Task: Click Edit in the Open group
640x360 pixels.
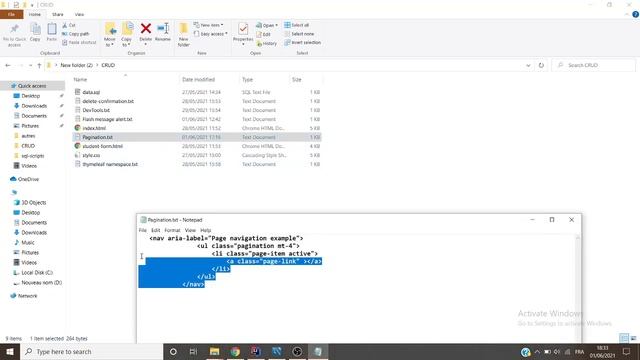Action: tap(264, 34)
